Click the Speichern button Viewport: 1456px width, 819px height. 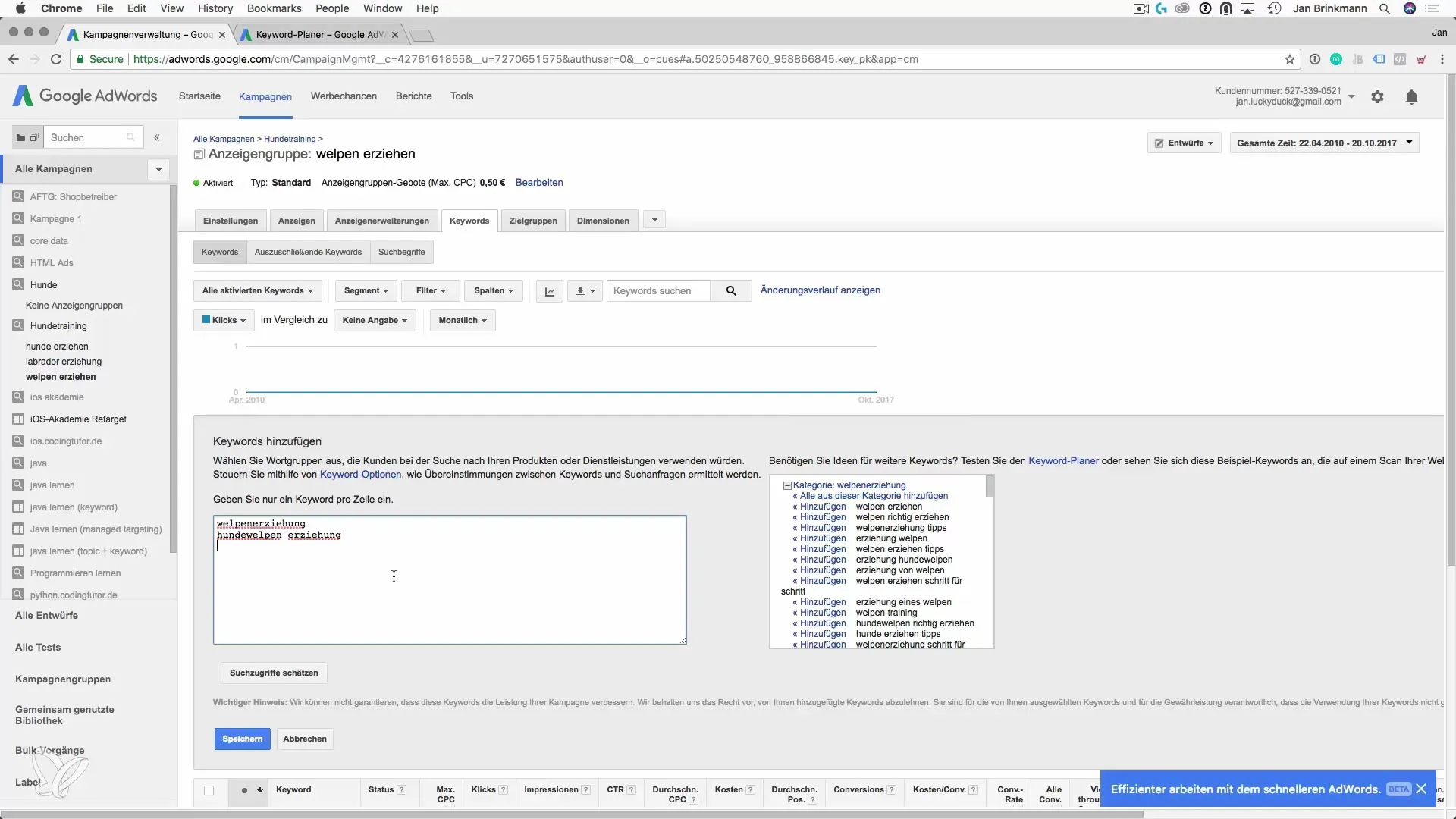[243, 739]
